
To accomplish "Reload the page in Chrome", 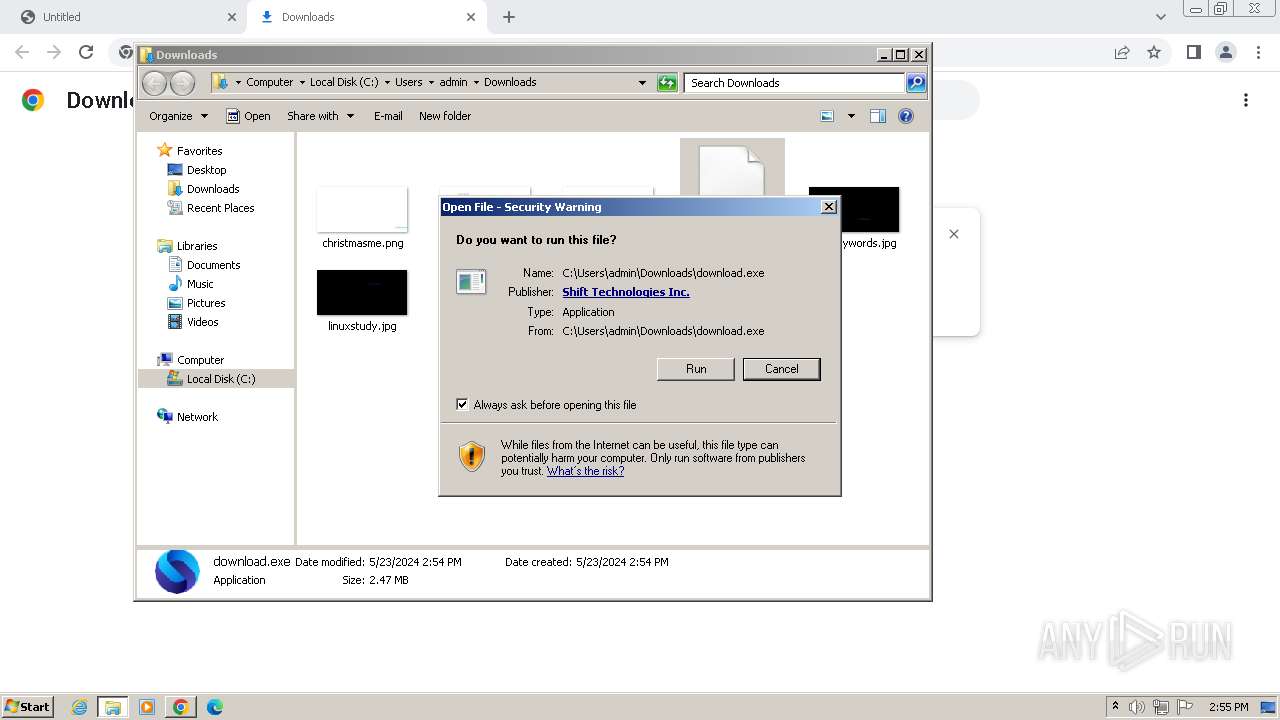I will [x=86, y=52].
